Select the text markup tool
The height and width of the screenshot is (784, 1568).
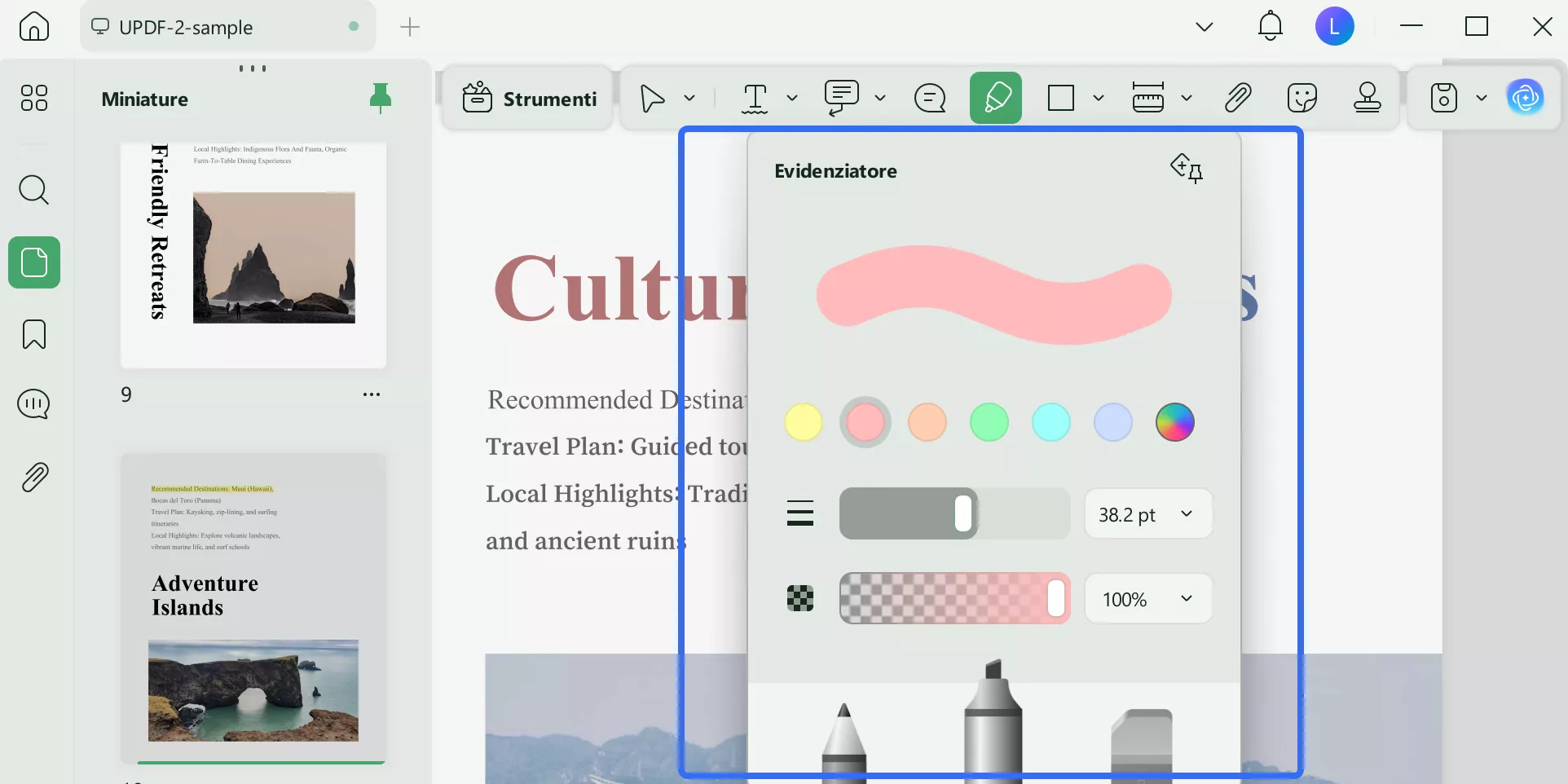pos(755,99)
